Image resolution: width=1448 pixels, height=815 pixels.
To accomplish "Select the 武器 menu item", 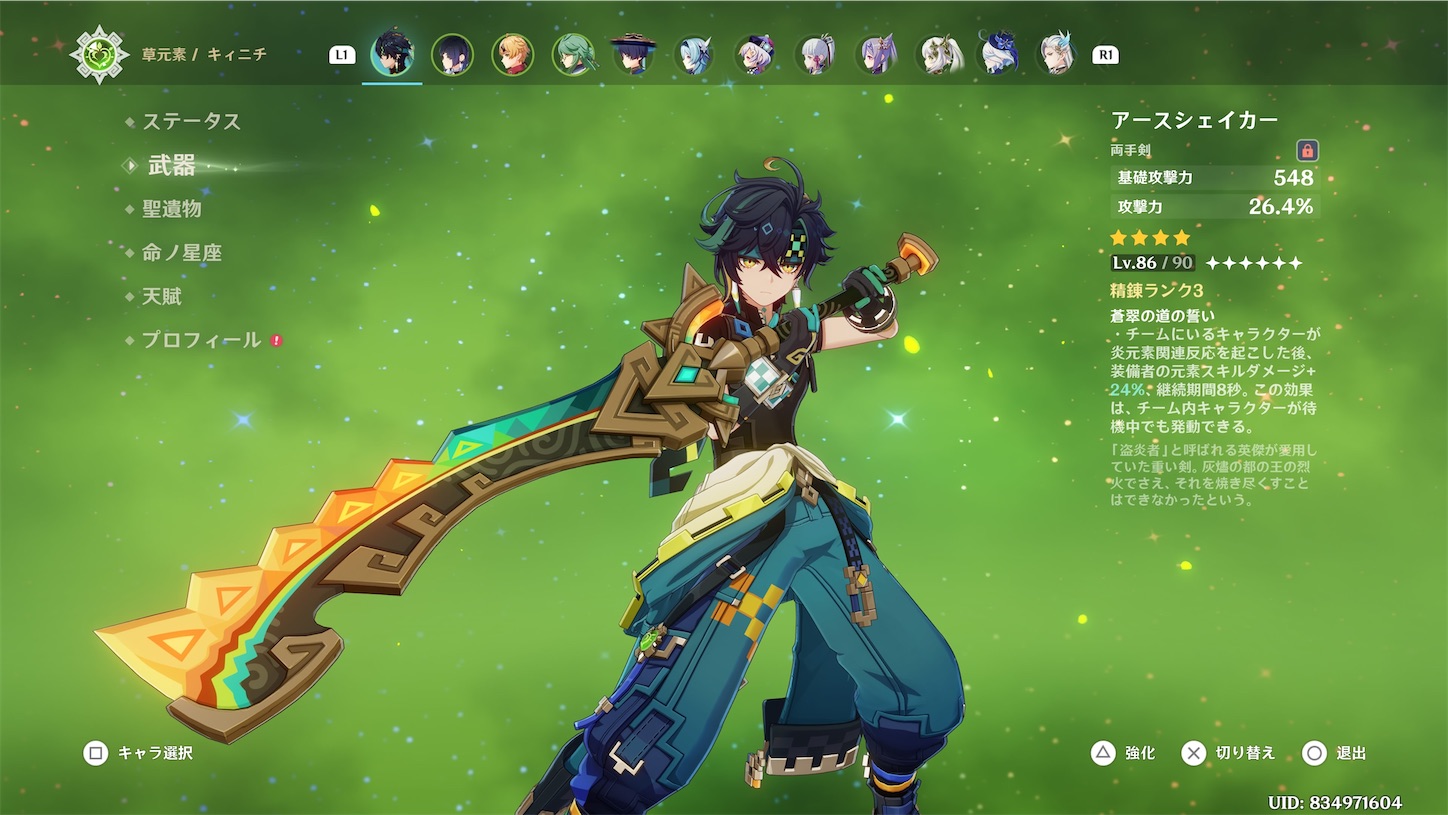I will (172, 165).
